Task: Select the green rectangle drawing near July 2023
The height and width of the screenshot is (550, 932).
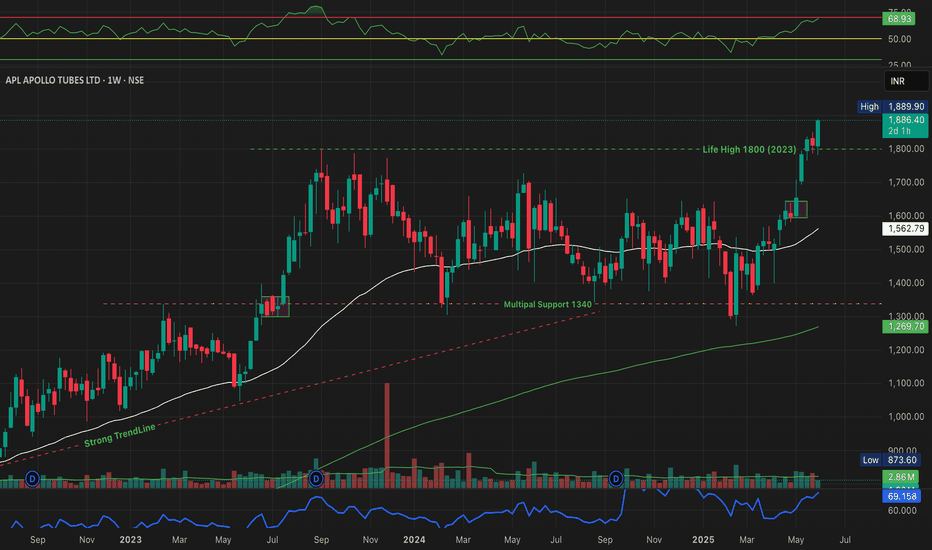Action: [275, 306]
